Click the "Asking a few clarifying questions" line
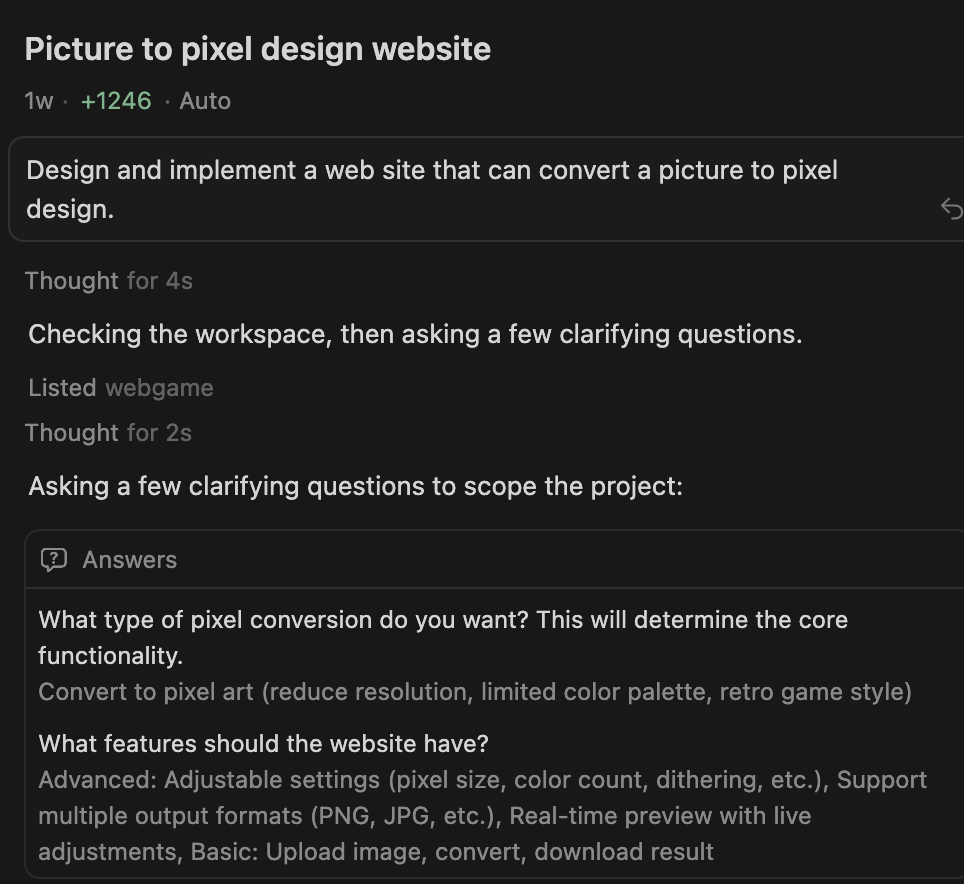Viewport: 964px width, 884px height. (355, 487)
